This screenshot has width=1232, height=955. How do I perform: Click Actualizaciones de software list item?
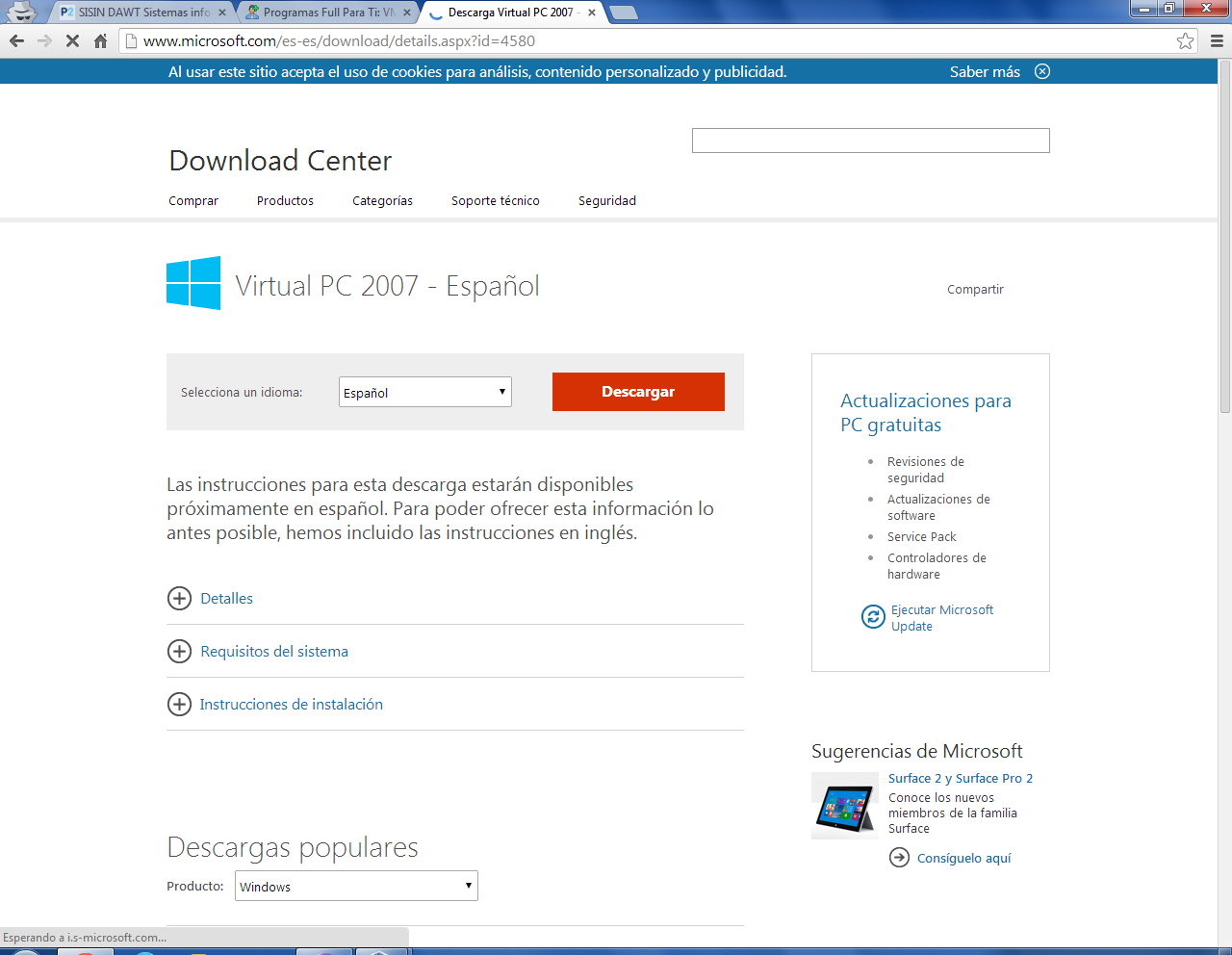click(938, 507)
